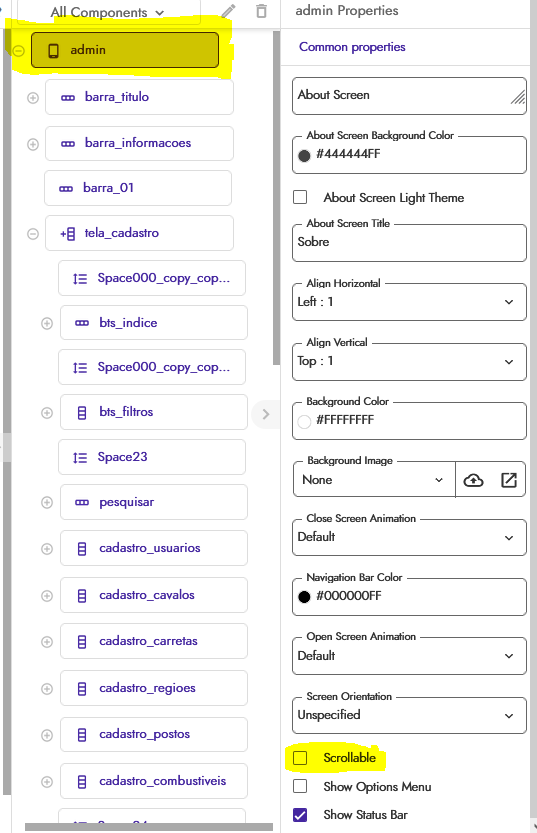Select the Space23 tree item

coord(152,457)
